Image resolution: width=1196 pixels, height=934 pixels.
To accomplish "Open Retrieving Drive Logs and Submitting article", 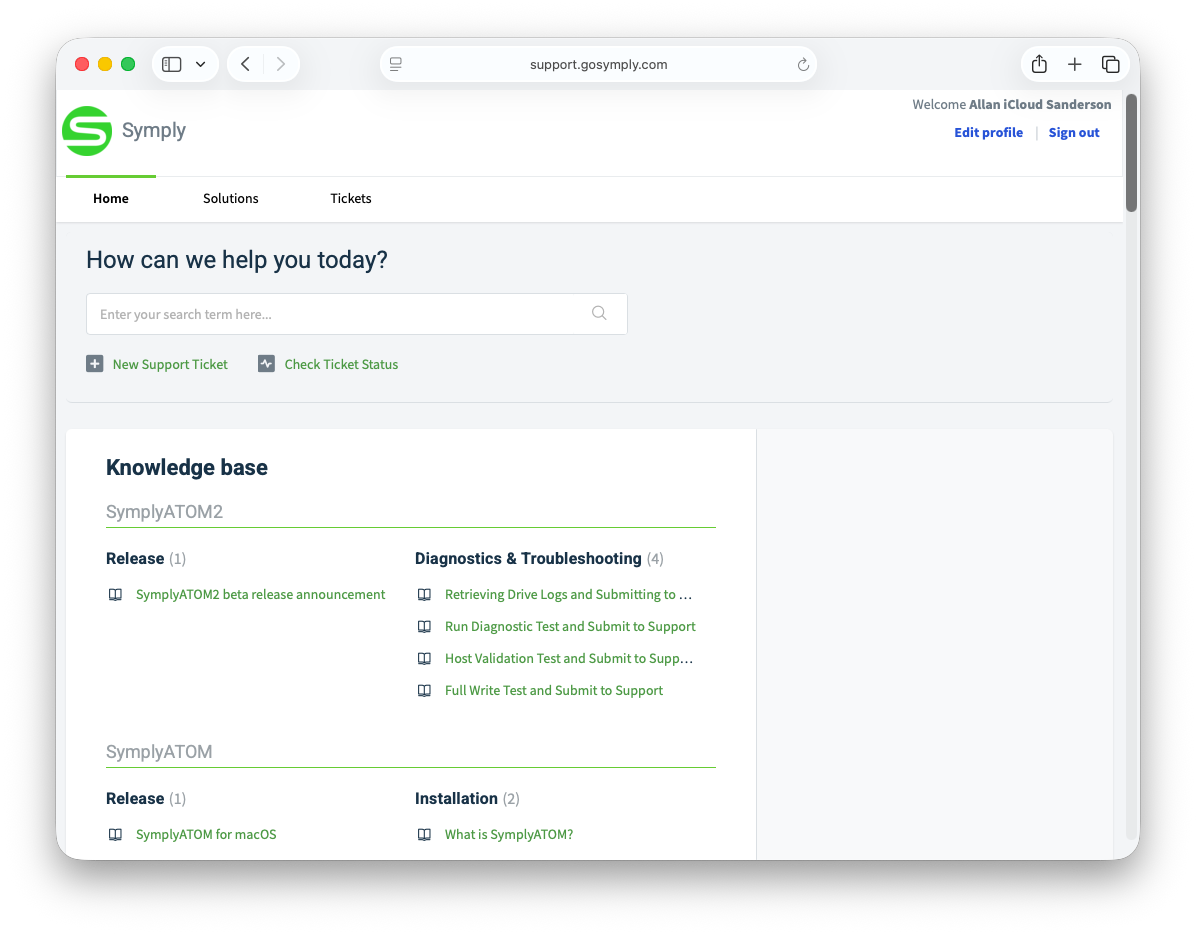I will (568, 595).
